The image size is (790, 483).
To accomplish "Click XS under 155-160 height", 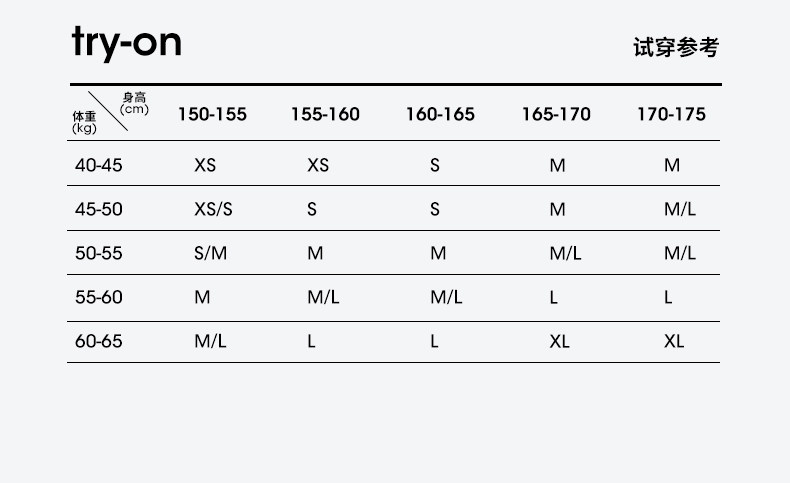I will coord(317,165).
